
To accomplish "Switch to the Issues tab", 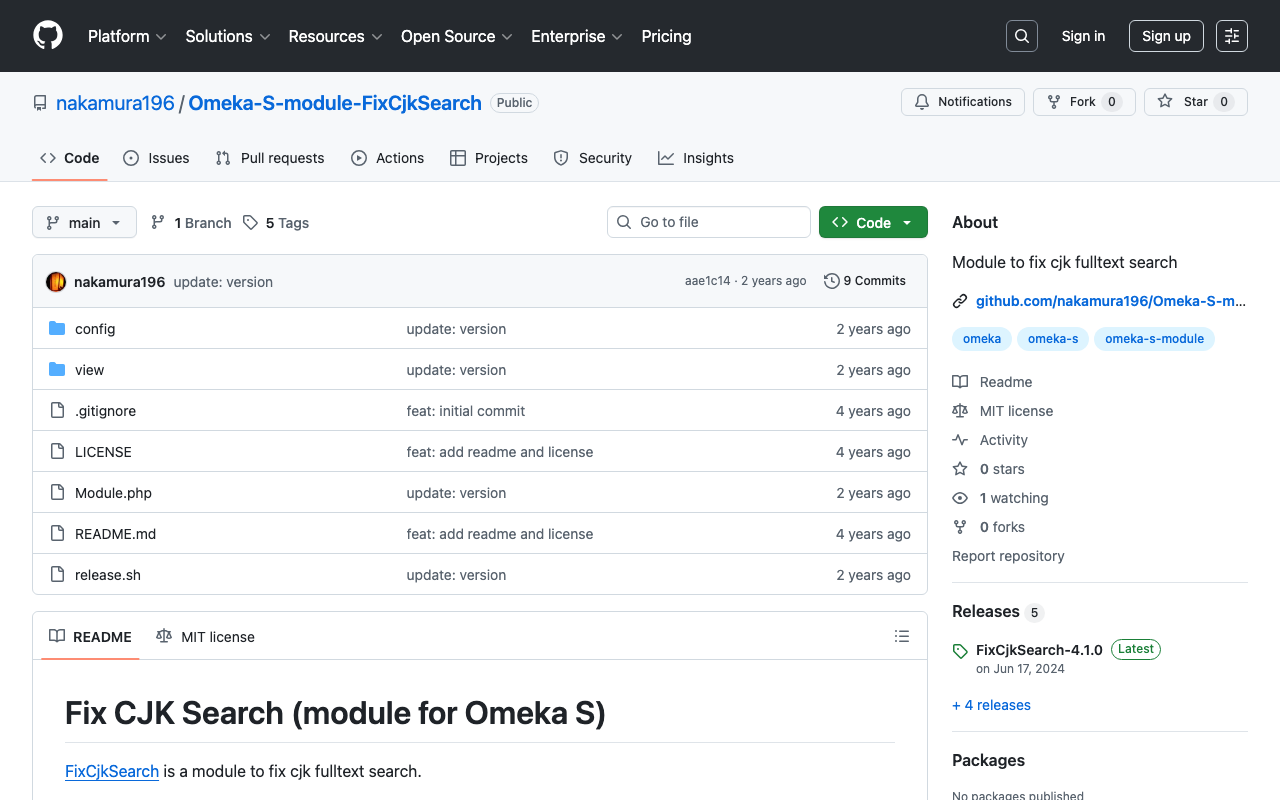I will click(x=156, y=157).
